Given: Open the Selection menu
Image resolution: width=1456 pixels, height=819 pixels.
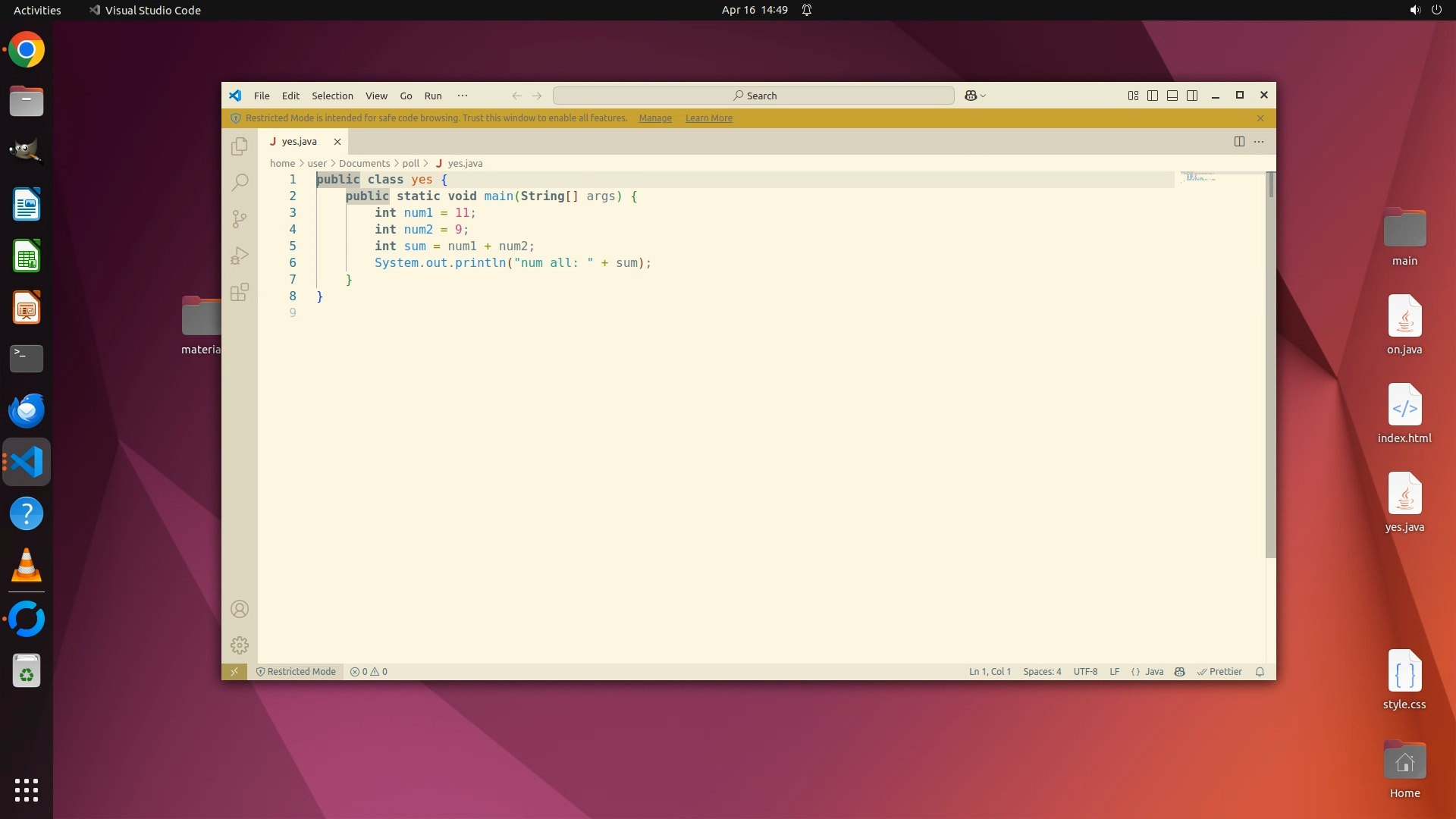Looking at the screenshot, I should point(332,96).
